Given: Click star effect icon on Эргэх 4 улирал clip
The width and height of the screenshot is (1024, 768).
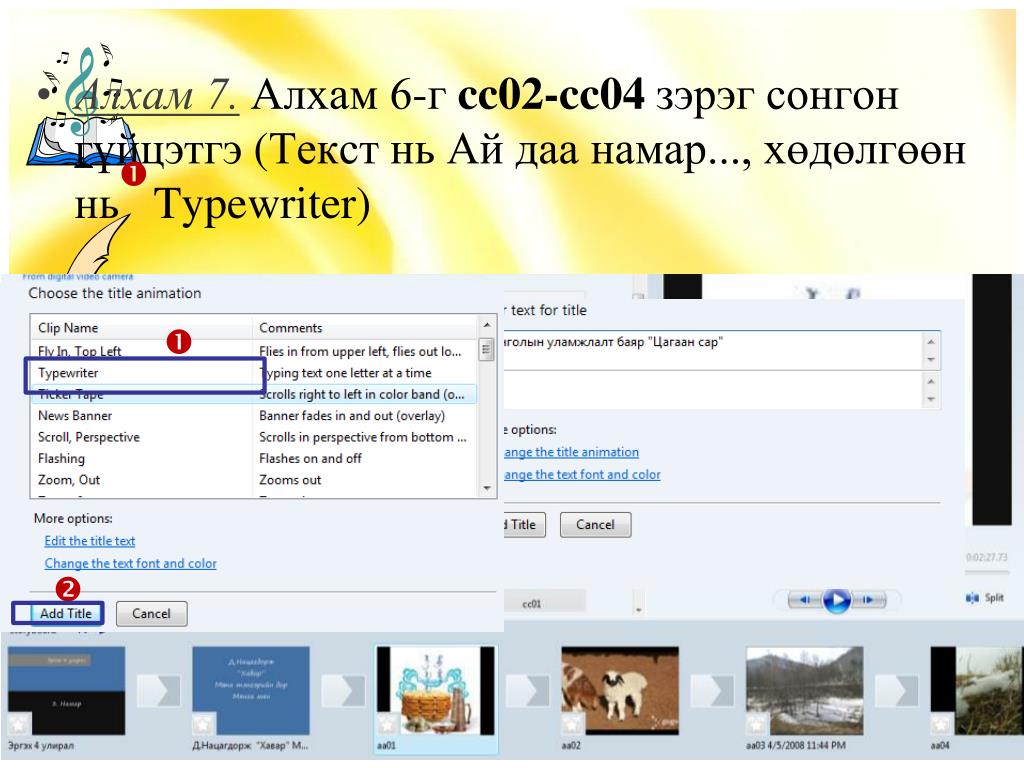Looking at the screenshot, I should [18, 724].
